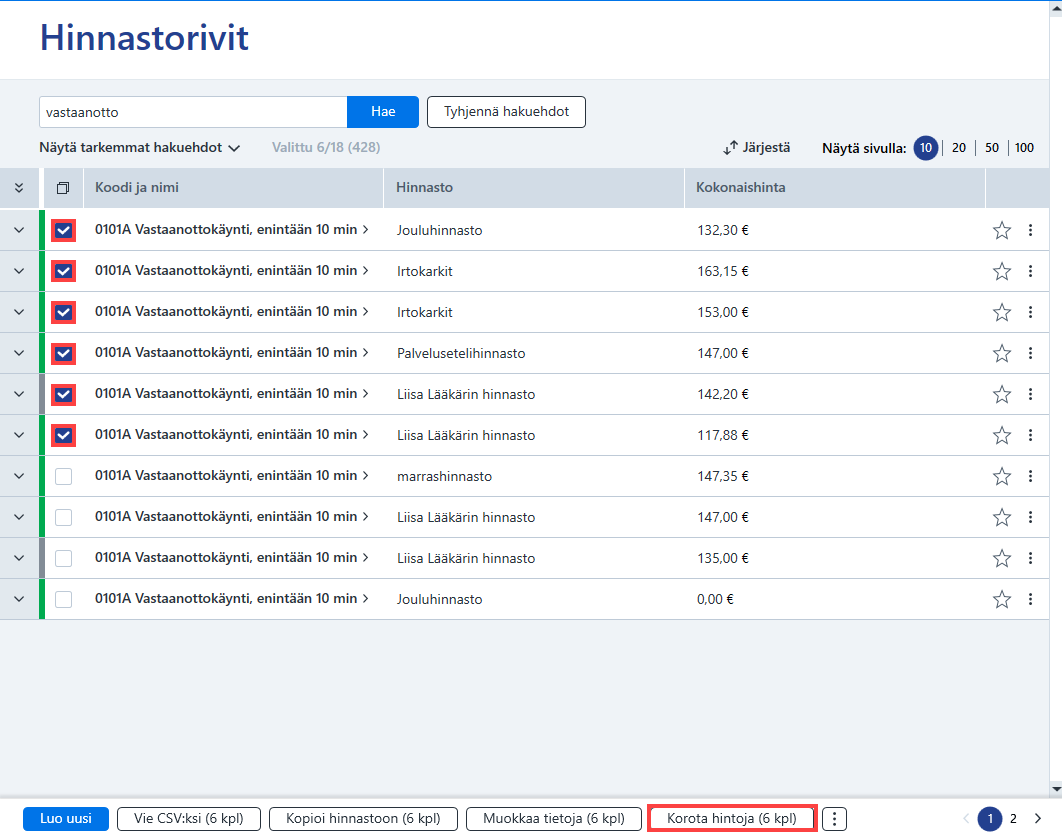Open kebab menu for 142,20 € row
Image resolution: width=1062 pixels, height=836 pixels.
[1030, 394]
